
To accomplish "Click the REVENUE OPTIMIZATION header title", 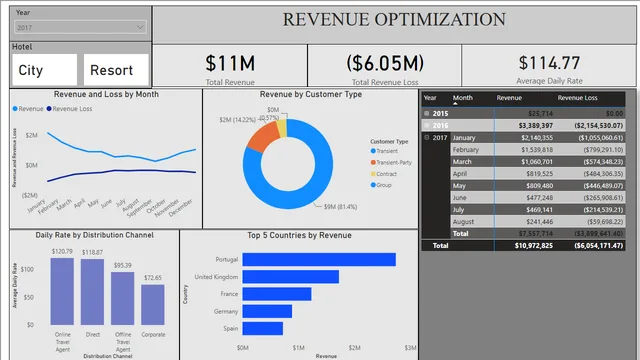I will [394, 20].
